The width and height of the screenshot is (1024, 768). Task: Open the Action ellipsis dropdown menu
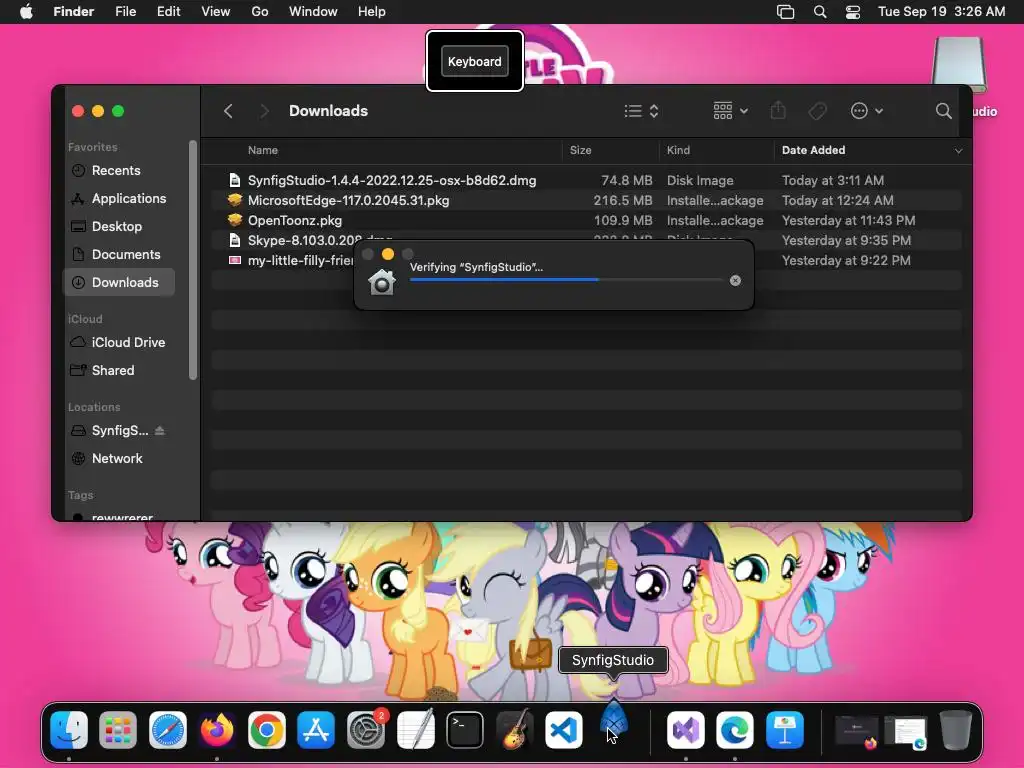point(867,111)
